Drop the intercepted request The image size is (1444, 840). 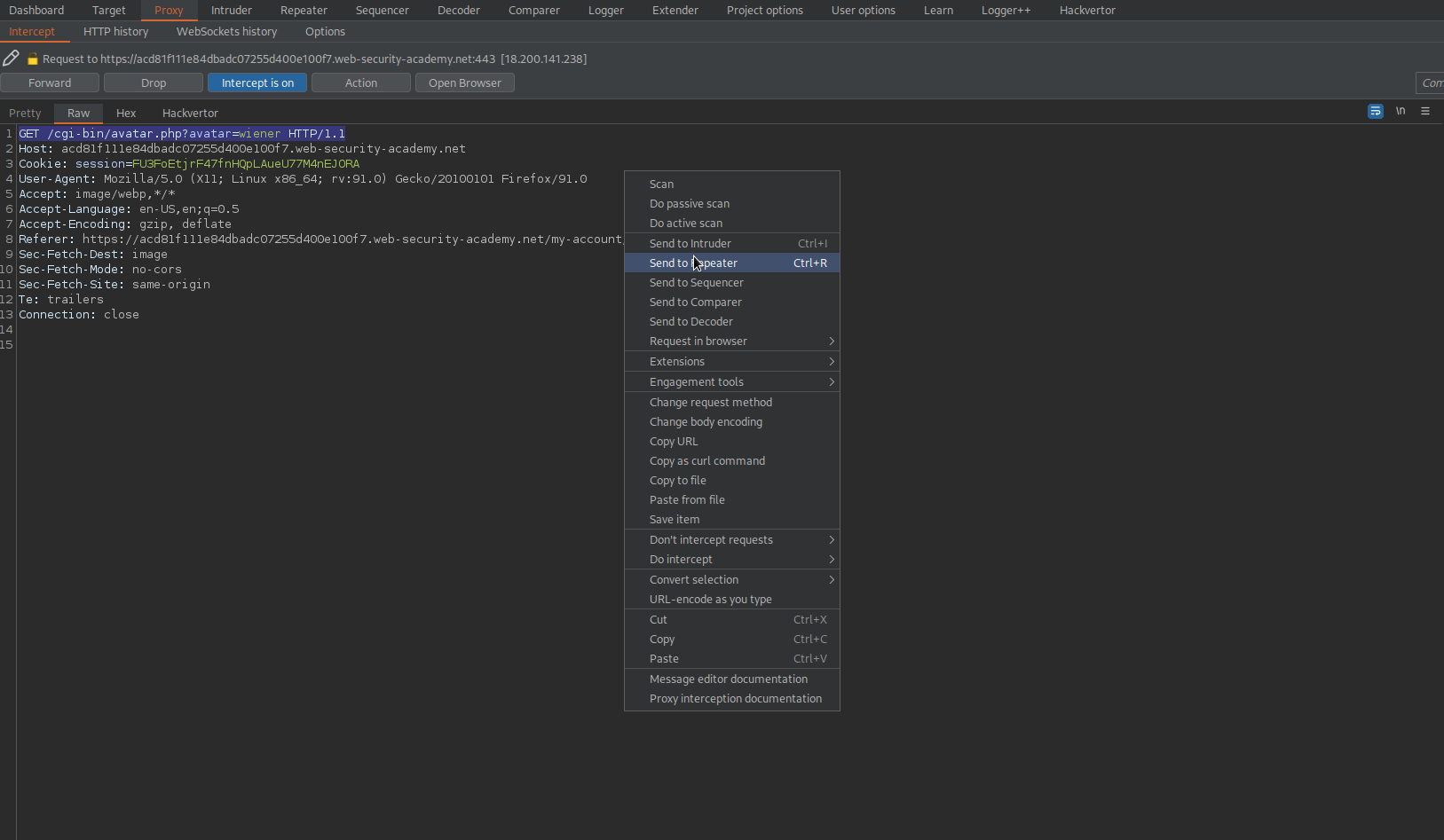click(x=154, y=82)
